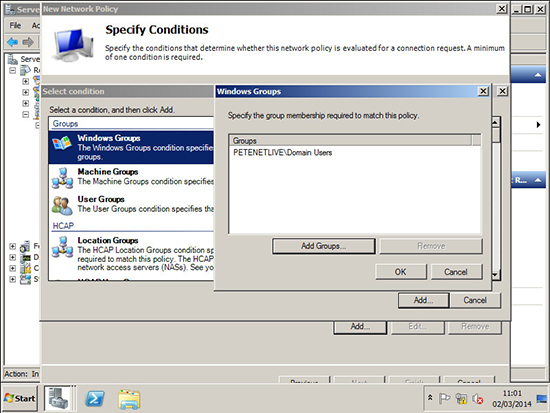Screen dimensions: 550x413
Task: Click the Action Center flag icon
Action: [444, 398]
